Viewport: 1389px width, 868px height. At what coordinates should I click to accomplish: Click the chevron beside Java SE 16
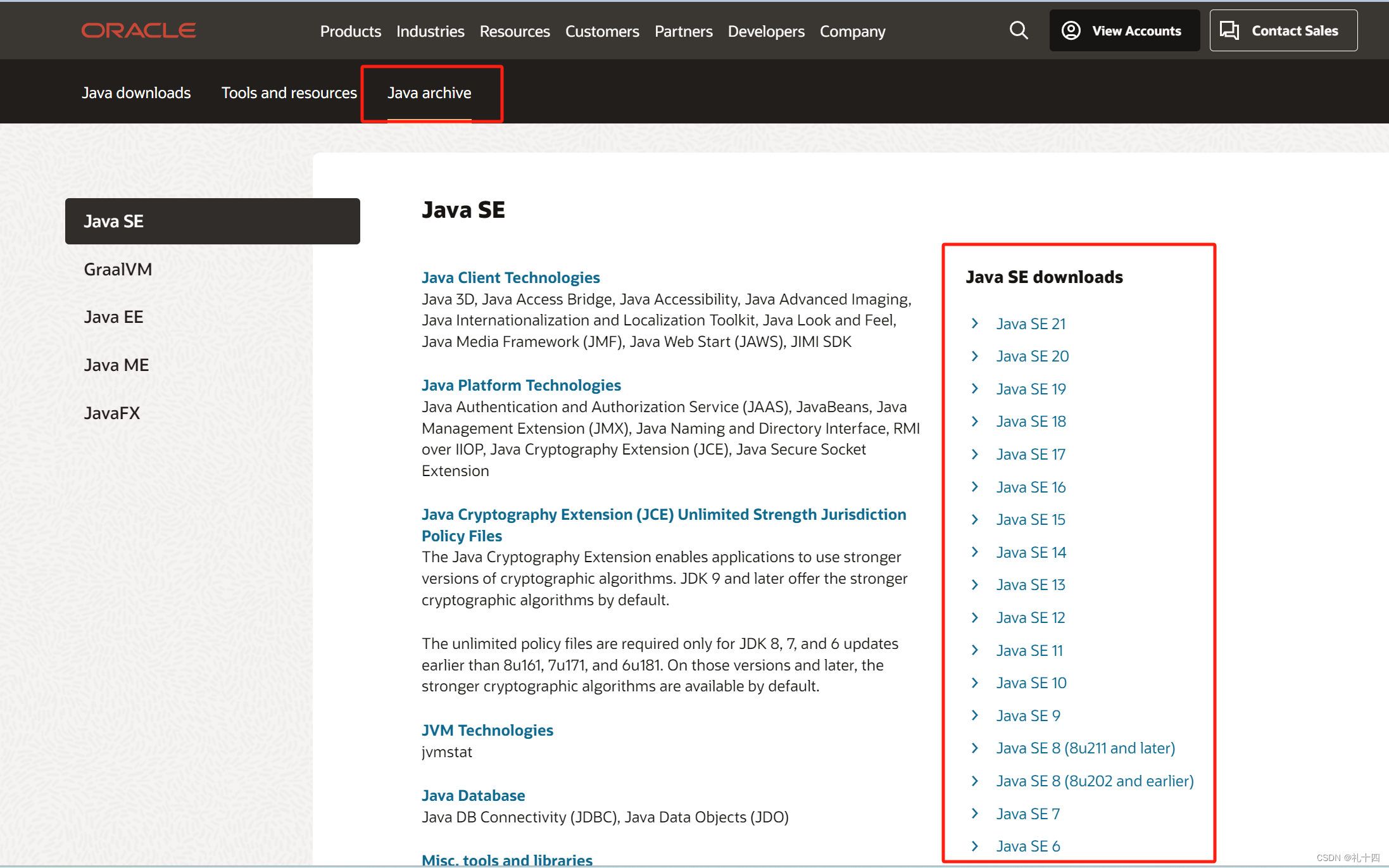(x=975, y=487)
